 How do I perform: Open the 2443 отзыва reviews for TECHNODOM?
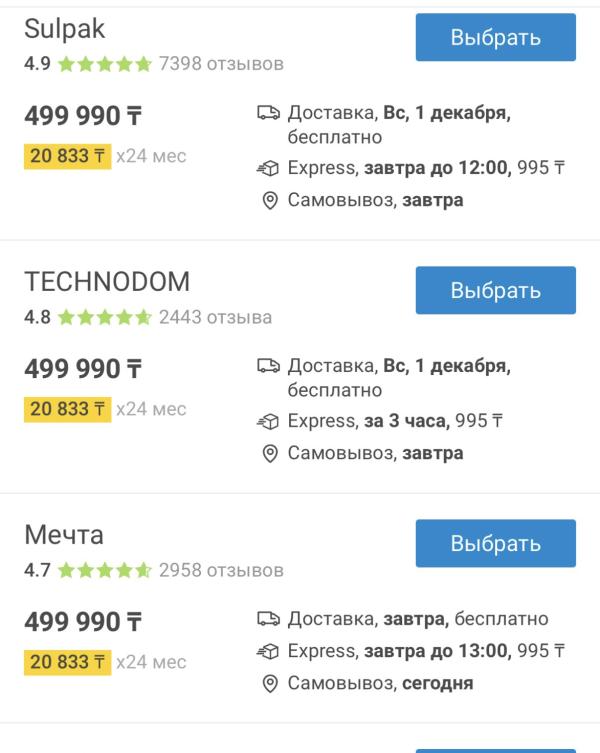tap(216, 317)
